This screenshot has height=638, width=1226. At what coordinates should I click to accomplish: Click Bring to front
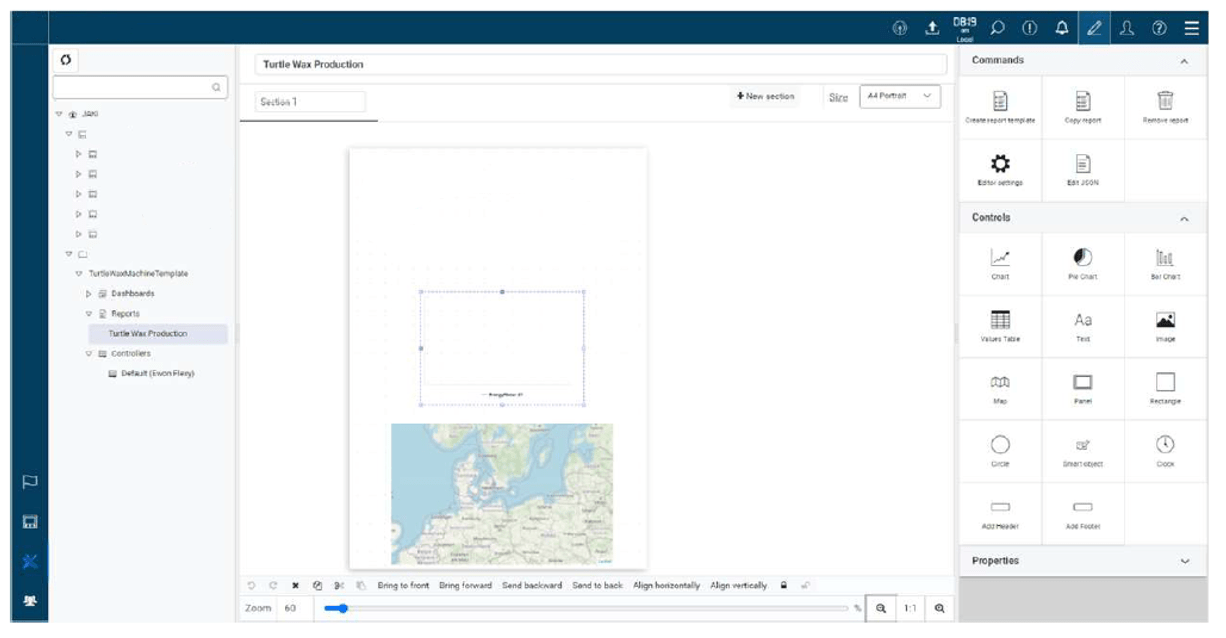pos(403,585)
